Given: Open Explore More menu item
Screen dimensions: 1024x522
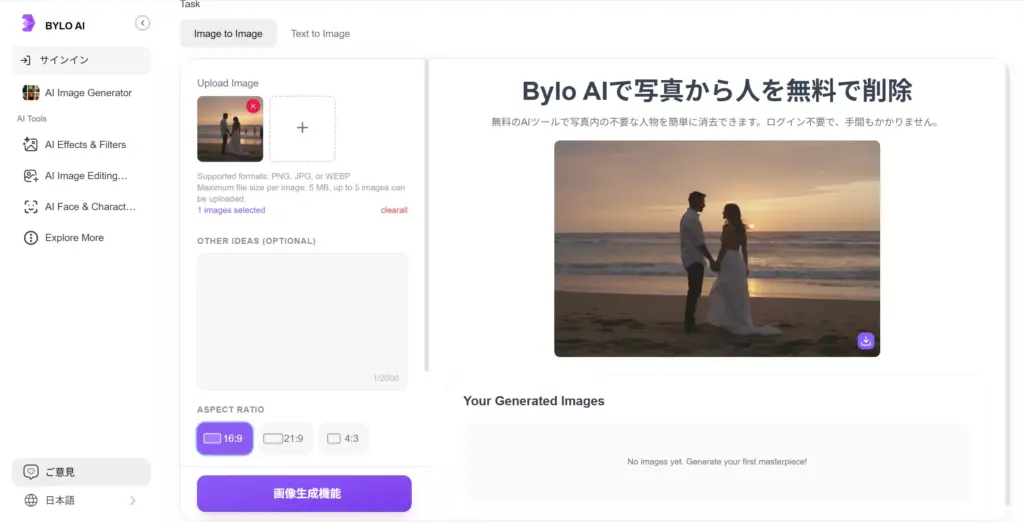Looking at the screenshot, I should coord(81,238).
